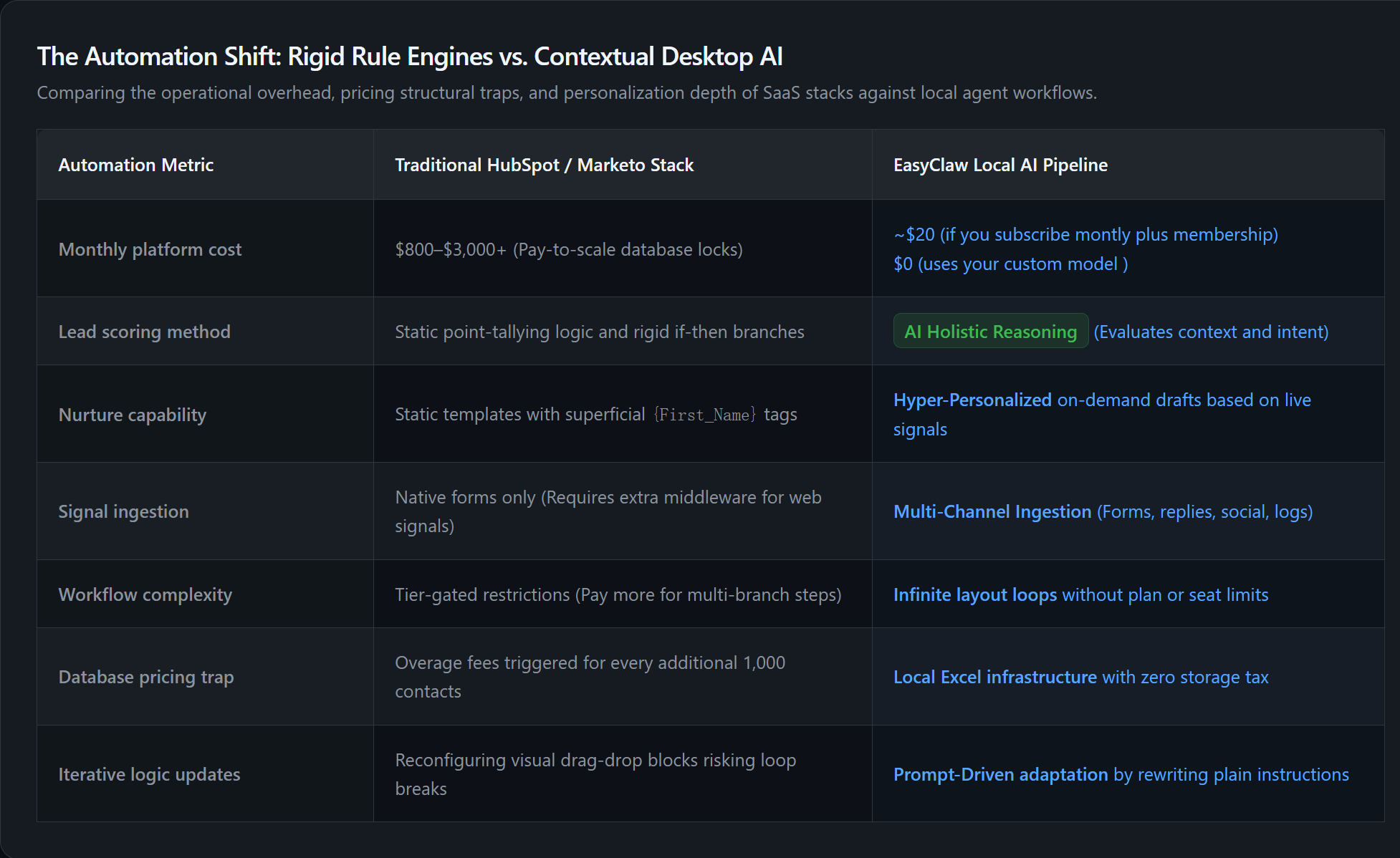Click '(Evaluates context and intent)' text

1211,332
